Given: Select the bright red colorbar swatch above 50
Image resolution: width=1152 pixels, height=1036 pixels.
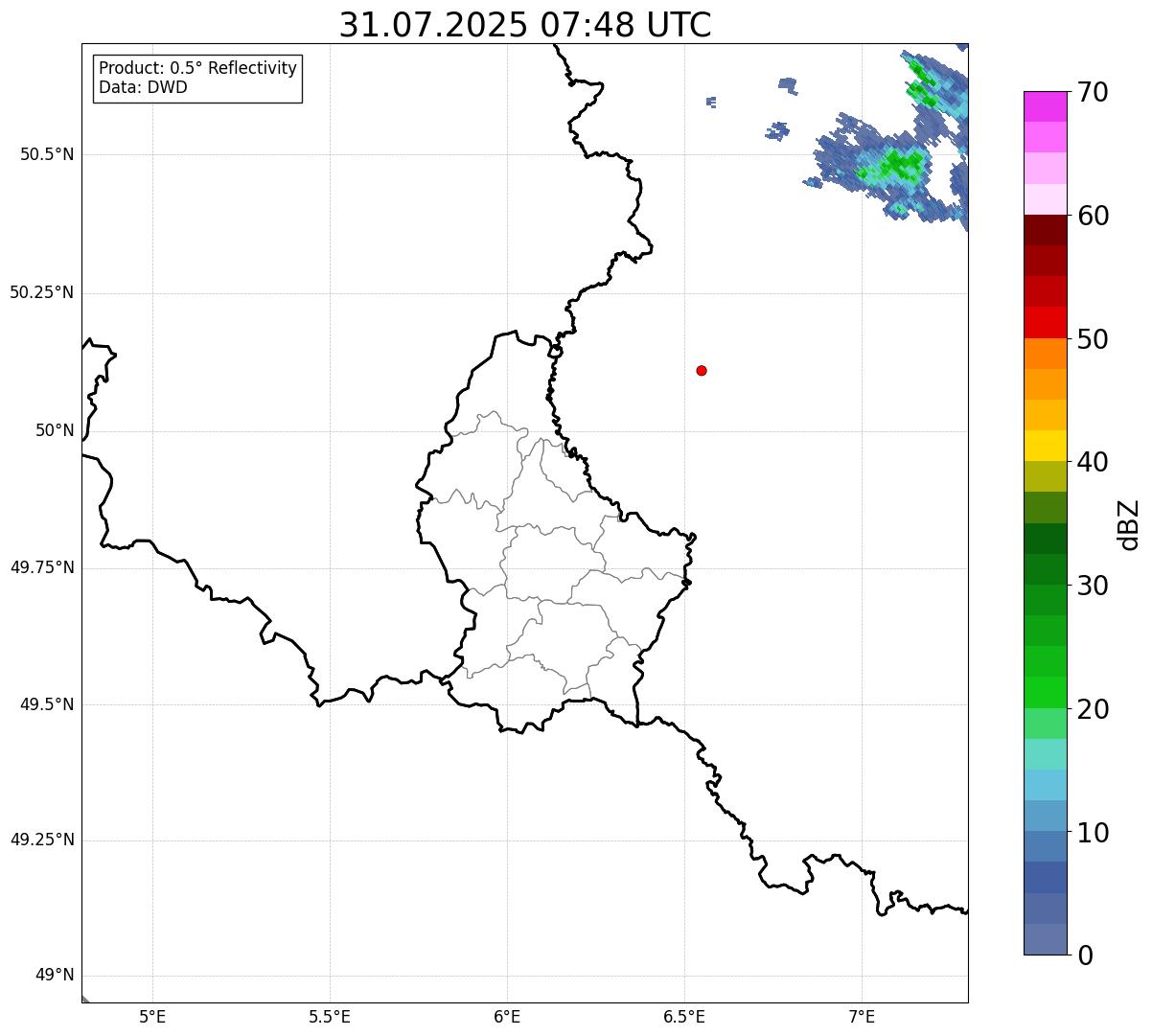Looking at the screenshot, I should pyautogui.click(x=1045, y=322).
